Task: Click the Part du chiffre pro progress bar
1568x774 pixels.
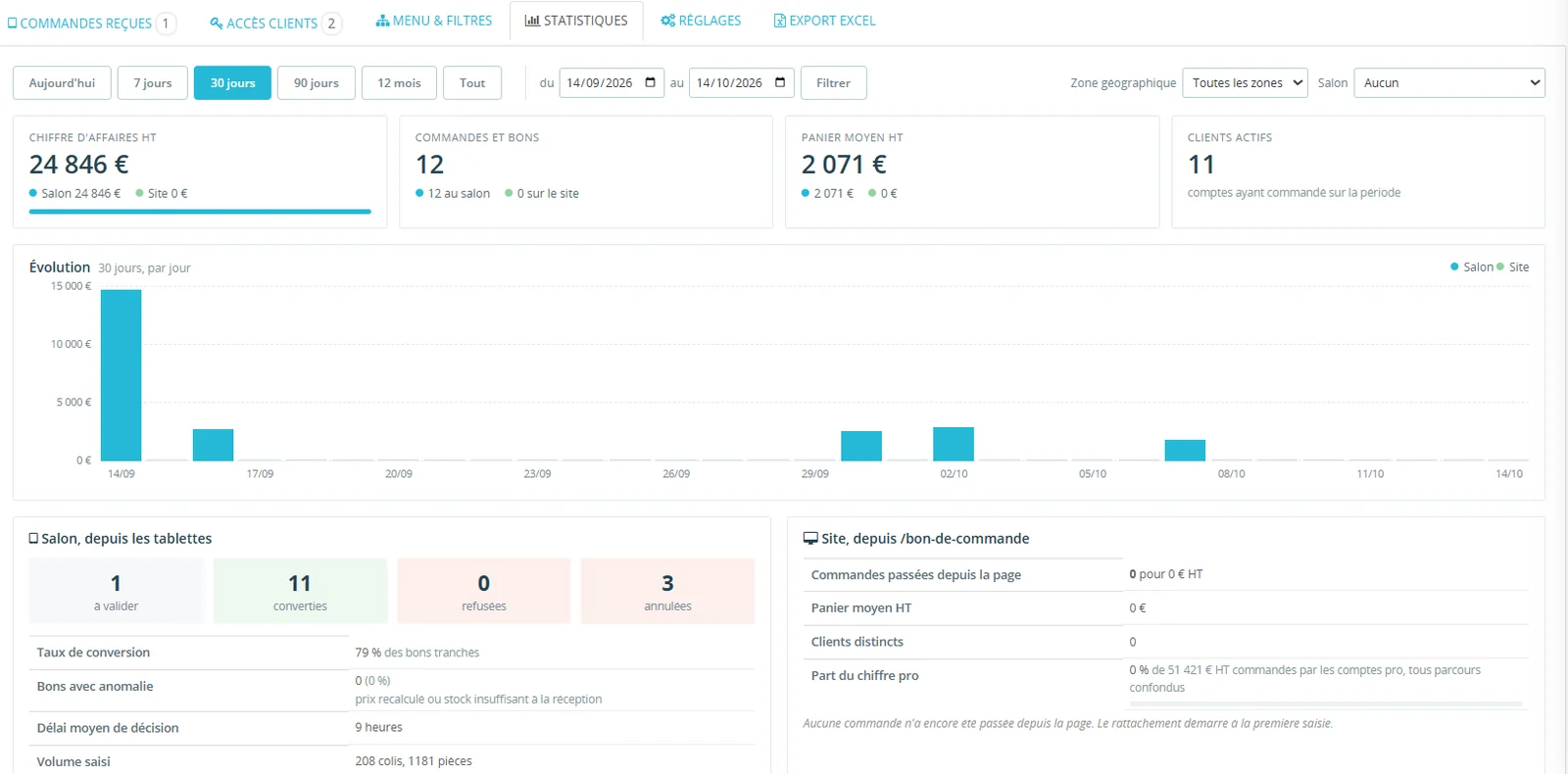Action: click(x=1326, y=703)
